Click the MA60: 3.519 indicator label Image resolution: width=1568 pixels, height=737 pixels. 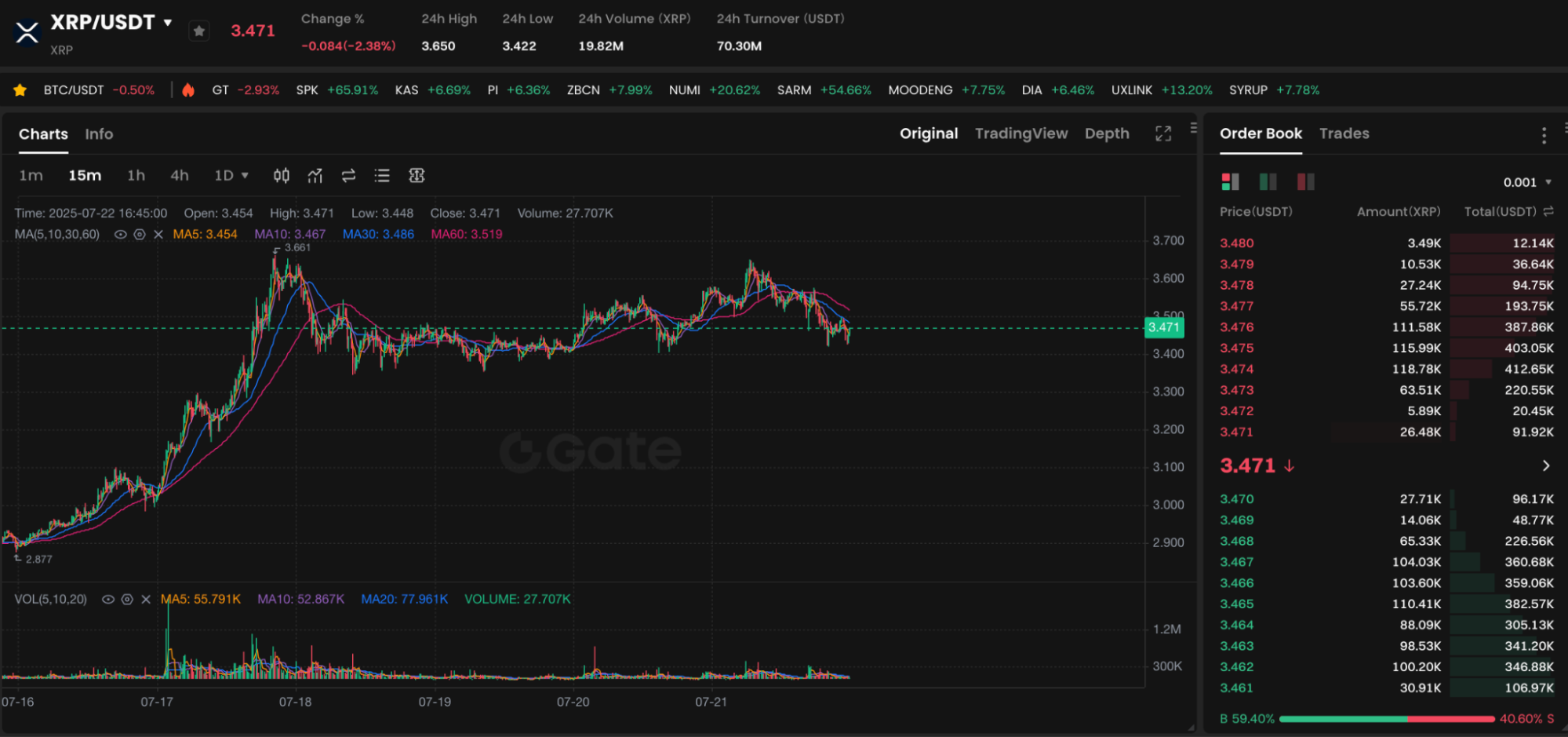(467, 235)
